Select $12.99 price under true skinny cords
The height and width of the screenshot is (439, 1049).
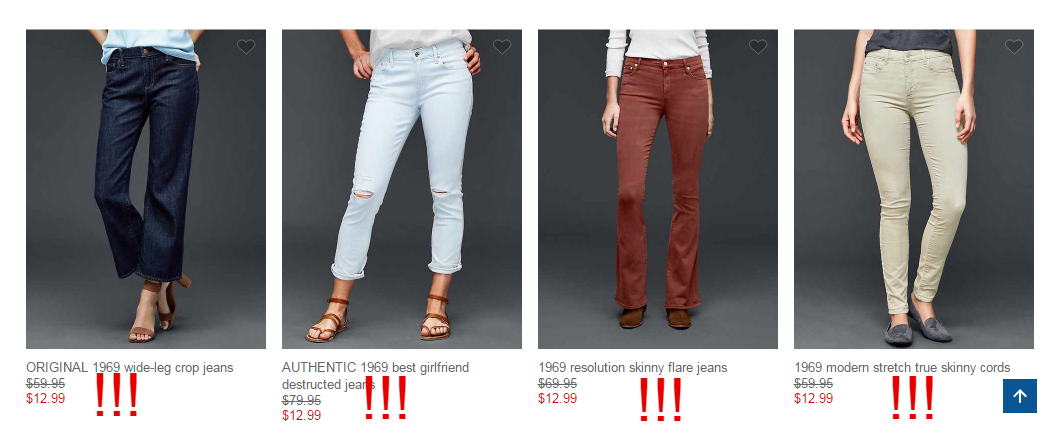point(814,399)
